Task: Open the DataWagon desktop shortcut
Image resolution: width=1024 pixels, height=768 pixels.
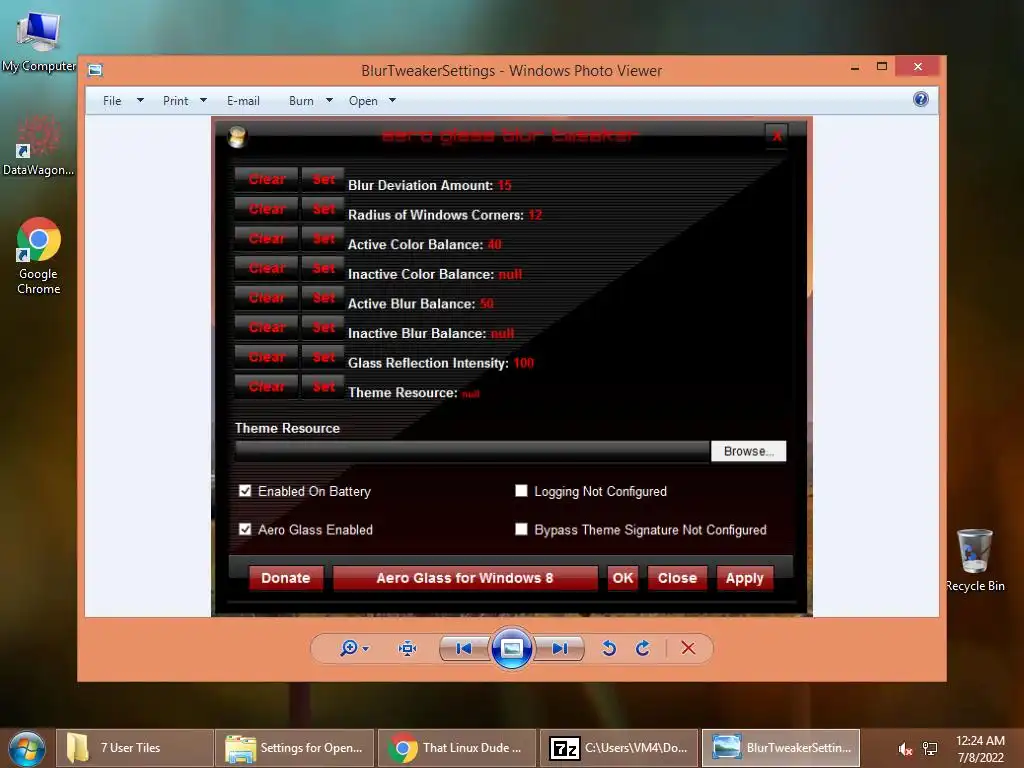Action: tap(39, 145)
